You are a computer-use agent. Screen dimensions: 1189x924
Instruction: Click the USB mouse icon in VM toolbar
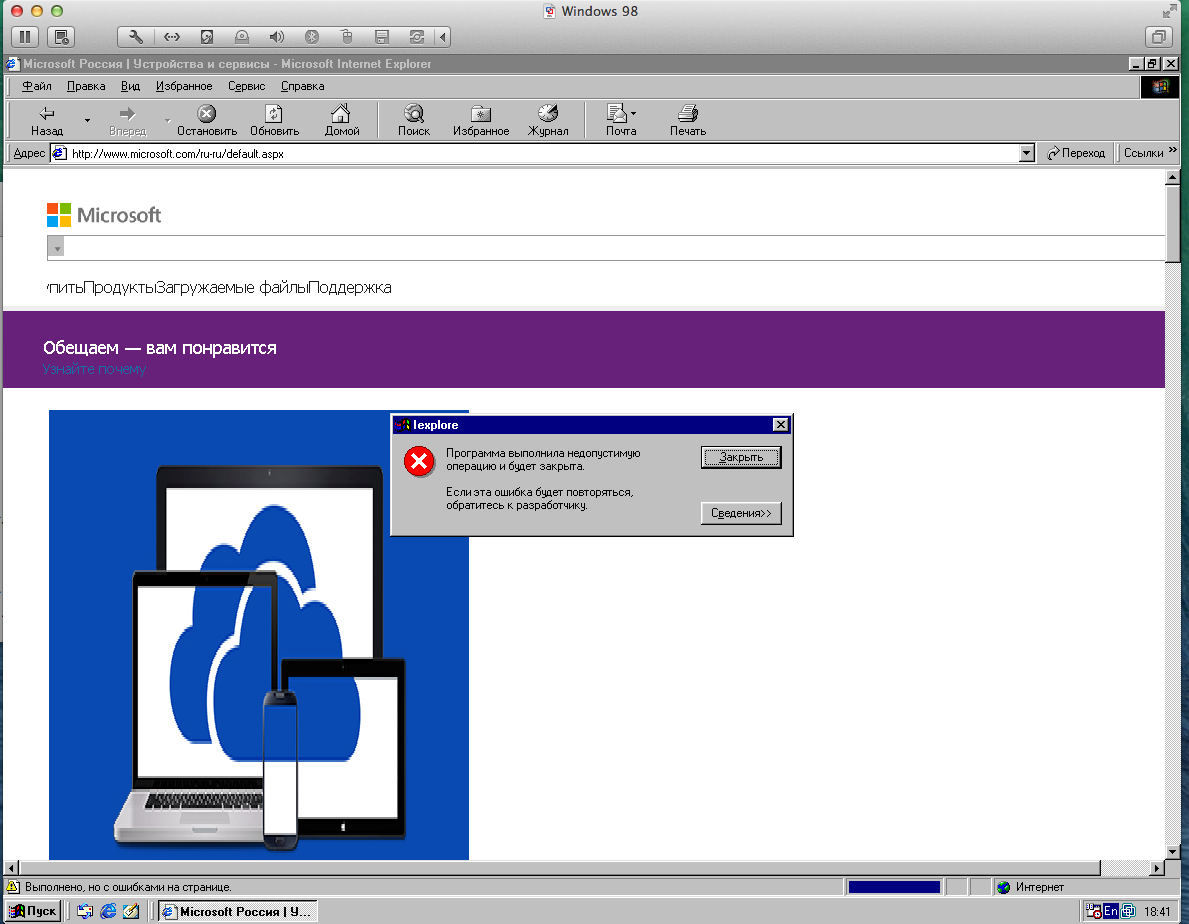pyautogui.click(x=347, y=36)
